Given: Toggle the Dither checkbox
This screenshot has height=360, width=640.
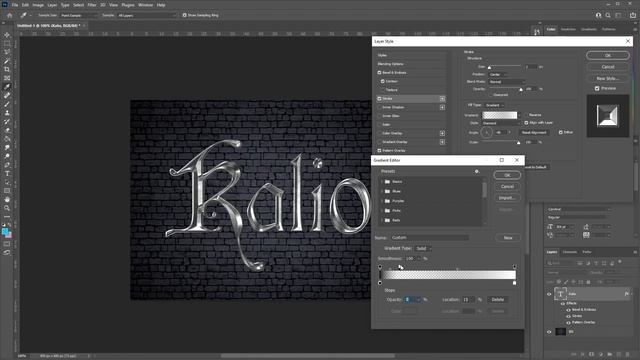Looking at the screenshot, I should pos(560,132).
